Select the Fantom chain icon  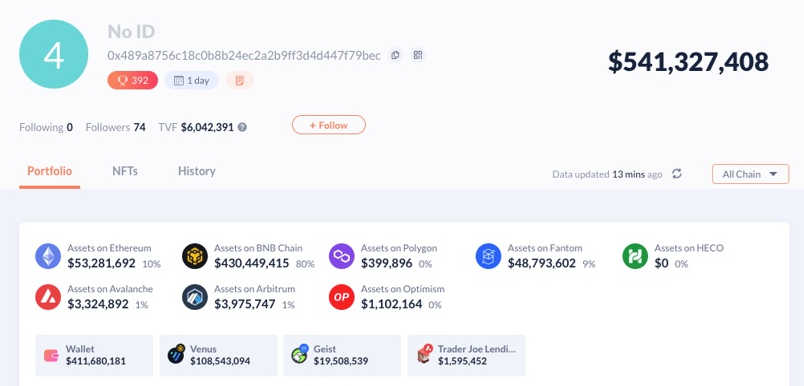click(488, 256)
